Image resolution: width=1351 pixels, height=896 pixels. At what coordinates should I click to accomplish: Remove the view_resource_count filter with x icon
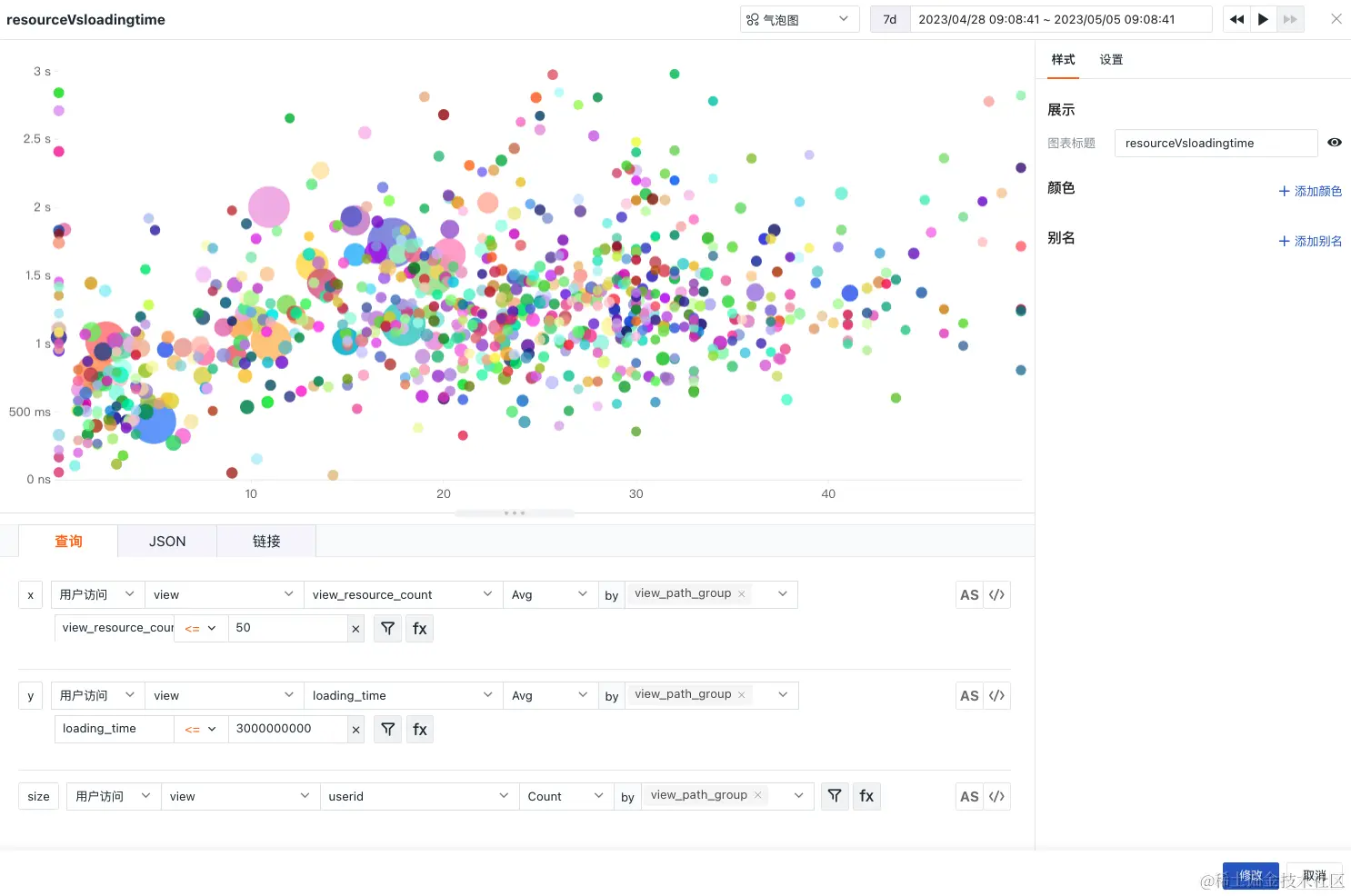tap(355, 629)
